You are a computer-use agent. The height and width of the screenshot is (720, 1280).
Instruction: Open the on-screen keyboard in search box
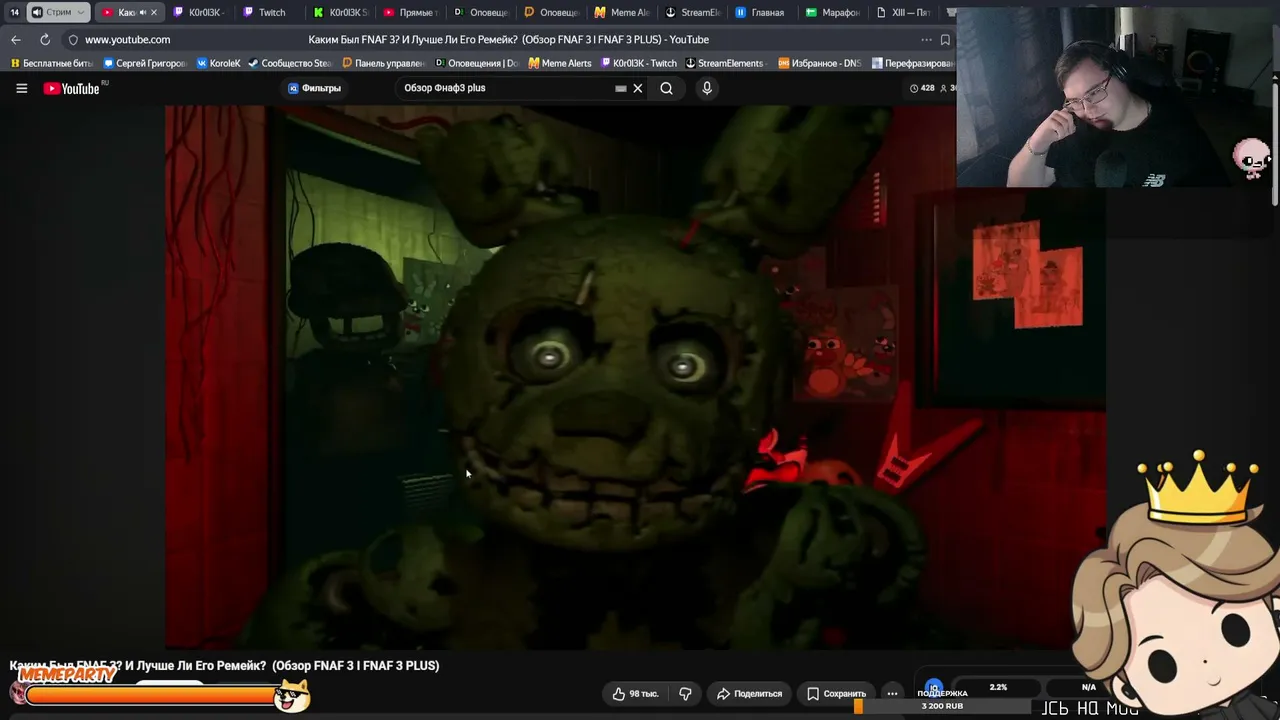point(620,88)
